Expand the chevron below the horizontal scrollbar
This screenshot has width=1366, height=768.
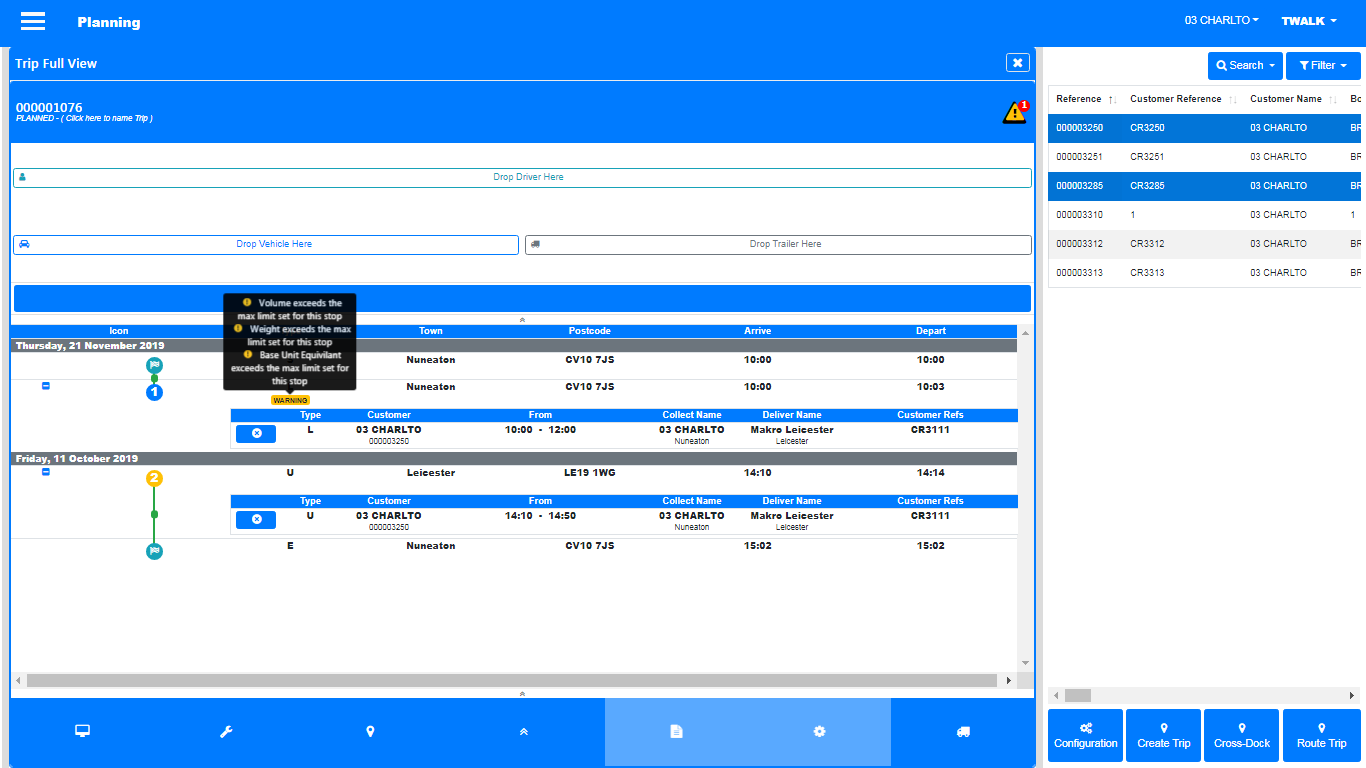pyautogui.click(x=522, y=693)
